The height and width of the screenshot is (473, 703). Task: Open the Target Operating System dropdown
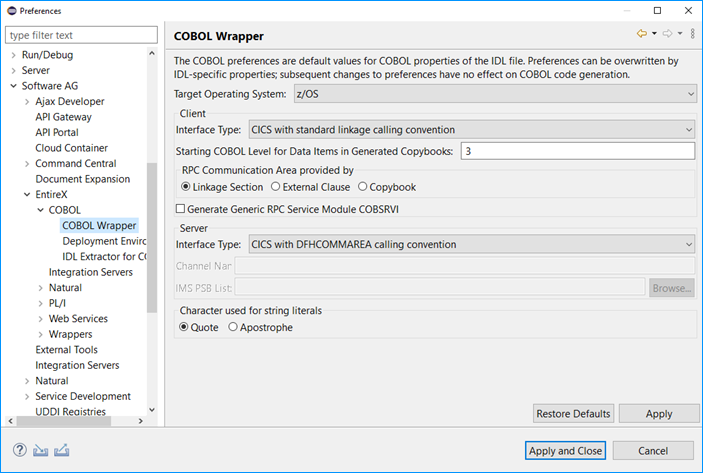(495, 94)
